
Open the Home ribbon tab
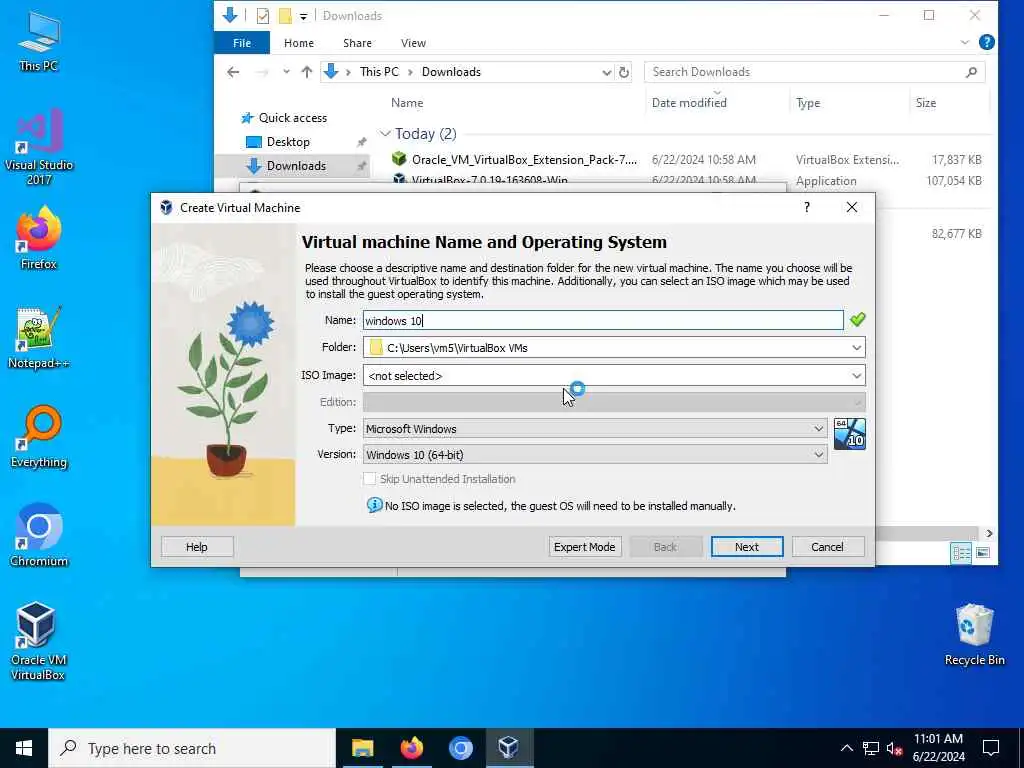(x=298, y=42)
